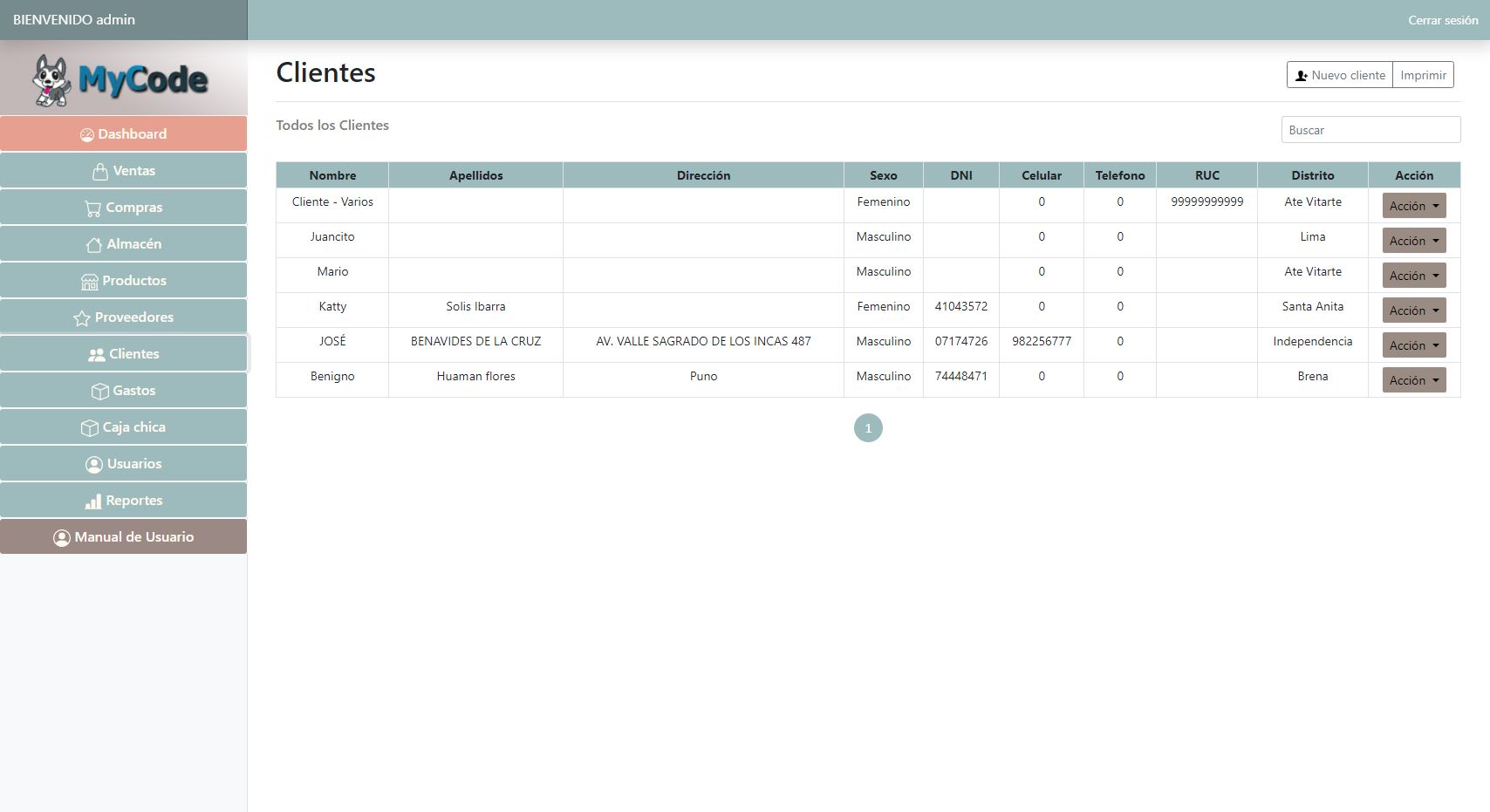The height and width of the screenshot is (812, 1490).
Task: Click the Cerrar sesión link
Action: [x=1442, y=20]
